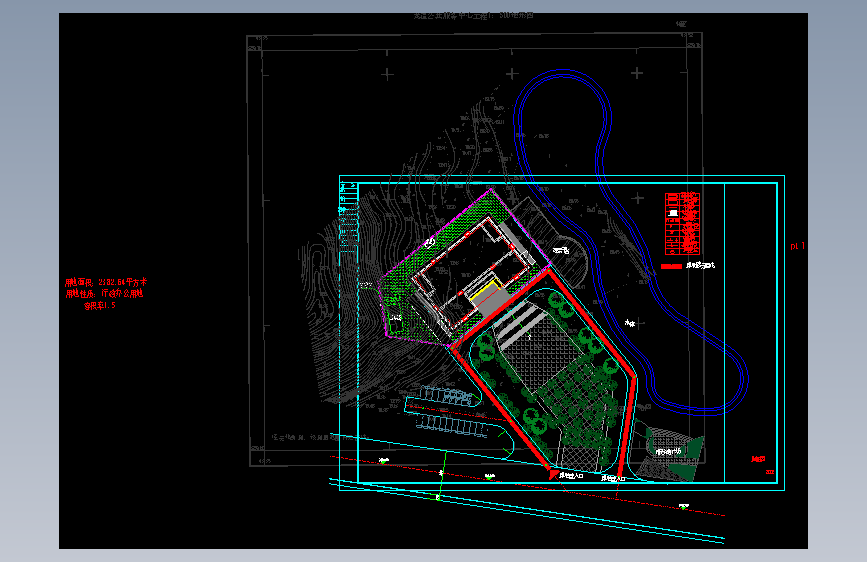Click the title text above the drawing
This screenshot has width=867, height=562.
473,16
